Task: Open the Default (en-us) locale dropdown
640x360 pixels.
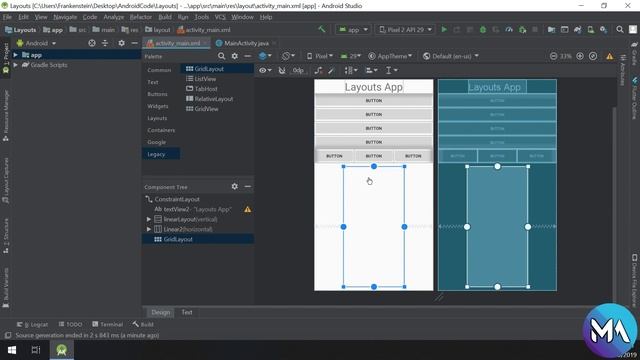Action: point(451,56)
